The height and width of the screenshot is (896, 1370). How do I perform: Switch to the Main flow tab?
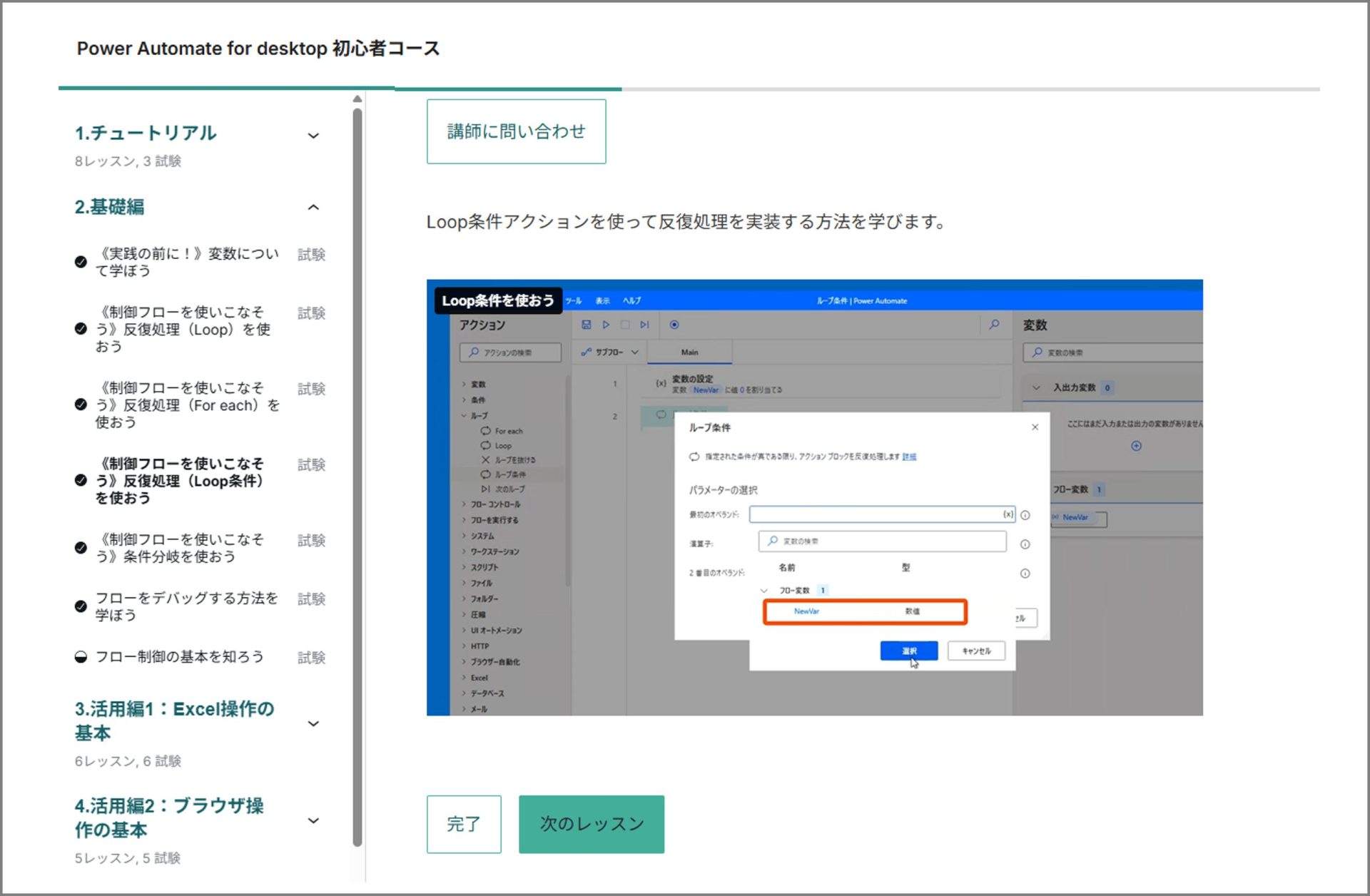tap(689, 352)
